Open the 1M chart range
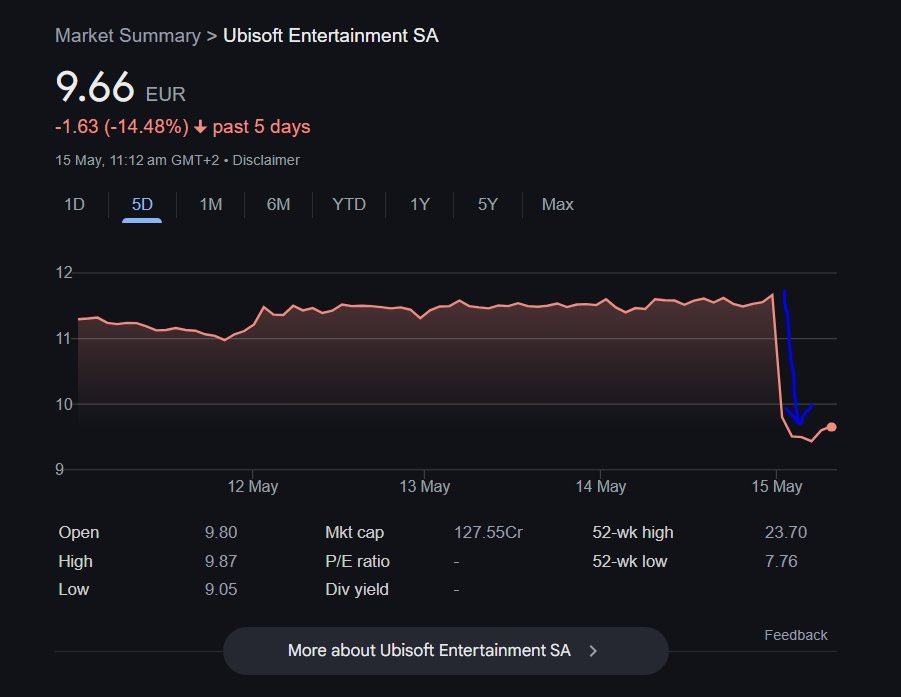Viewport: 901px width, 697px height. coord(211,205)
